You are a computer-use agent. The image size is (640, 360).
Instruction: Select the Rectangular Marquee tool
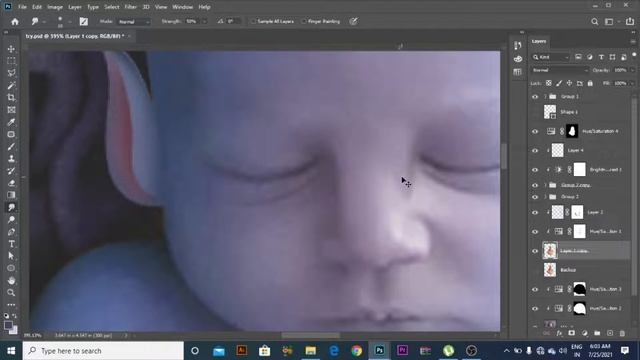[x=11, y=61]
